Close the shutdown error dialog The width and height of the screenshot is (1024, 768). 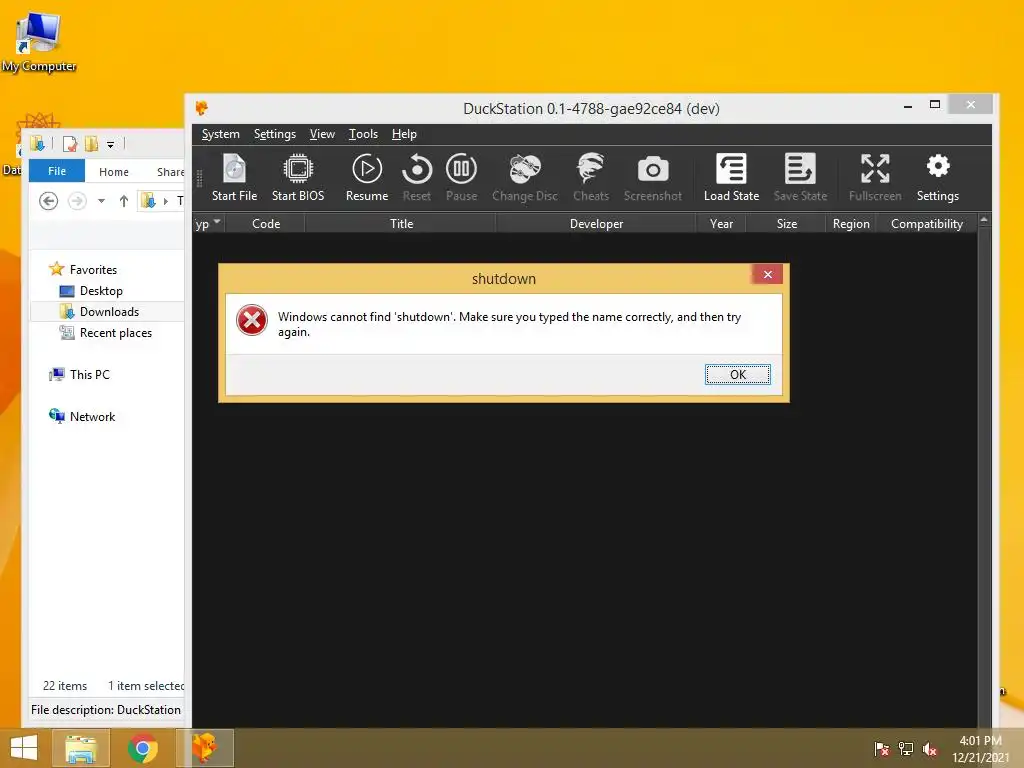pyautogui.click(x=767, y=274)
